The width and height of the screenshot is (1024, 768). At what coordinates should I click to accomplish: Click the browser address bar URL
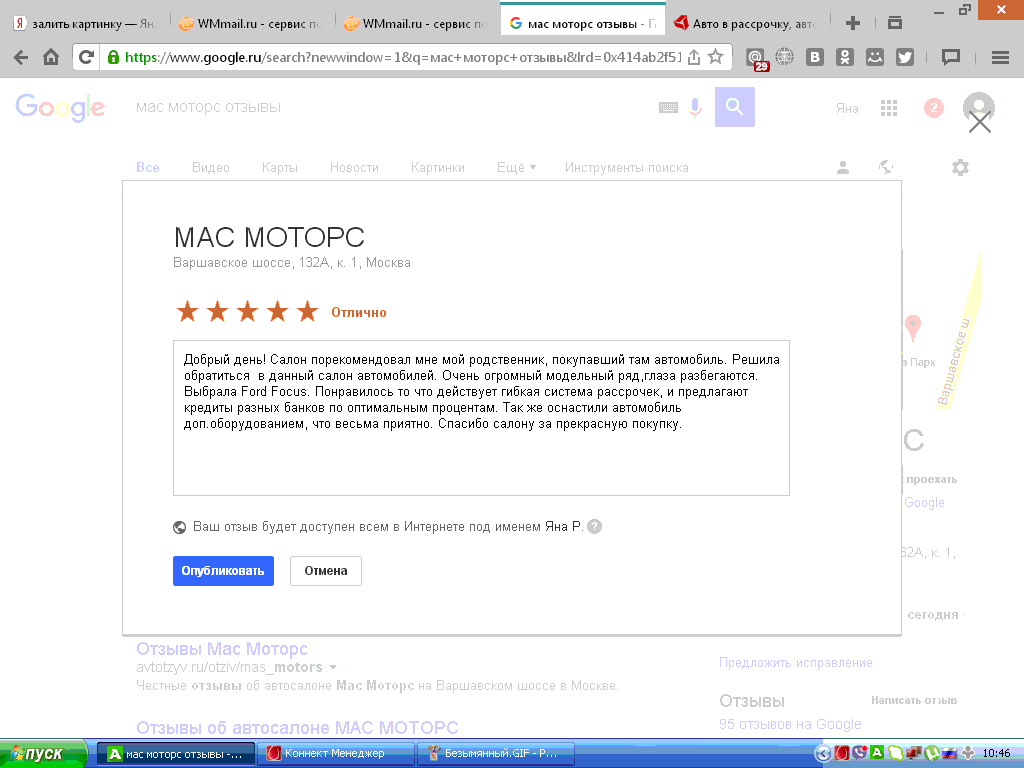pos(402,57)
